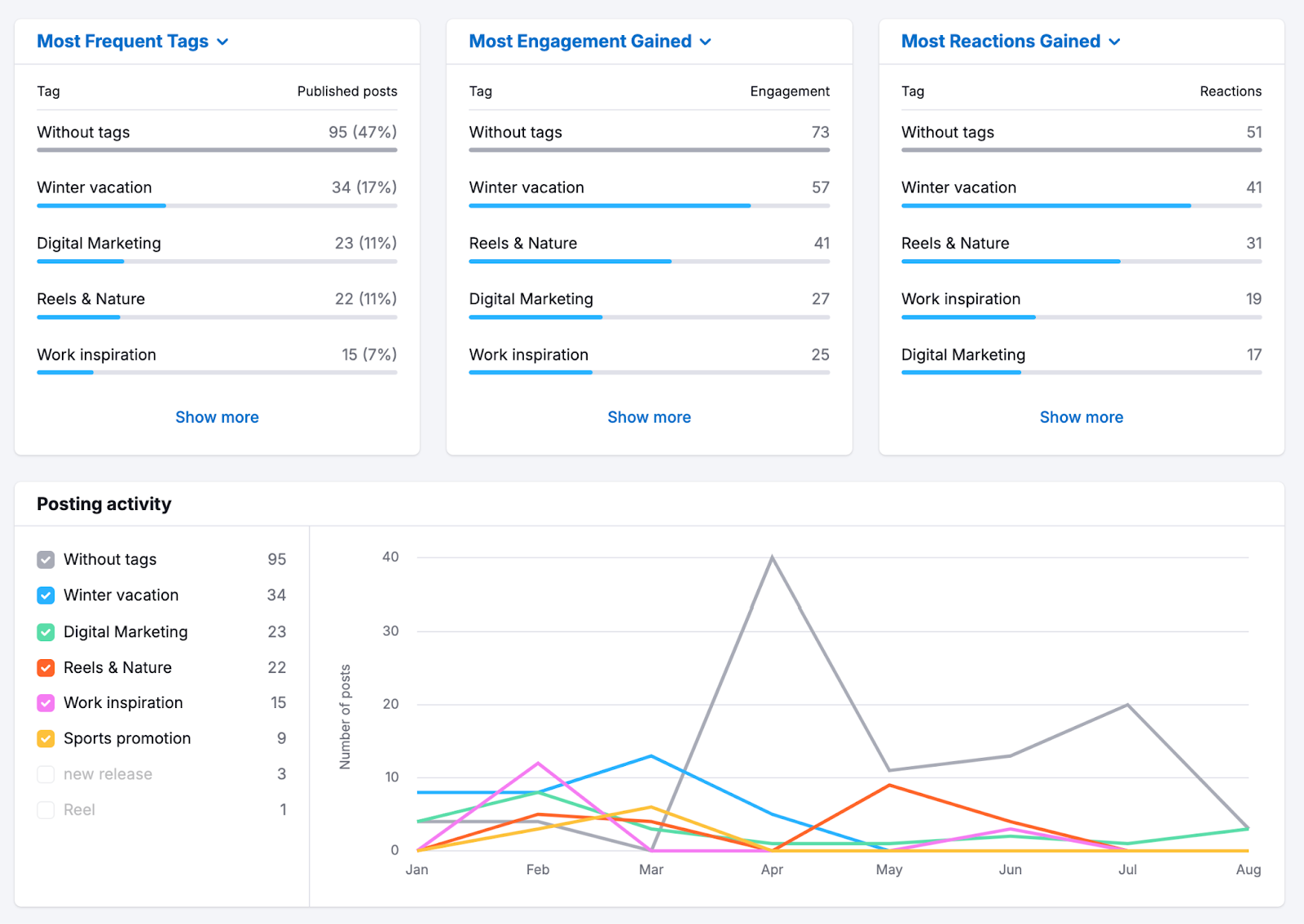Select Digital Marketing row in Frequent Tags
The height and width of the screenshot is (924, 1304).
pos(217,248)
